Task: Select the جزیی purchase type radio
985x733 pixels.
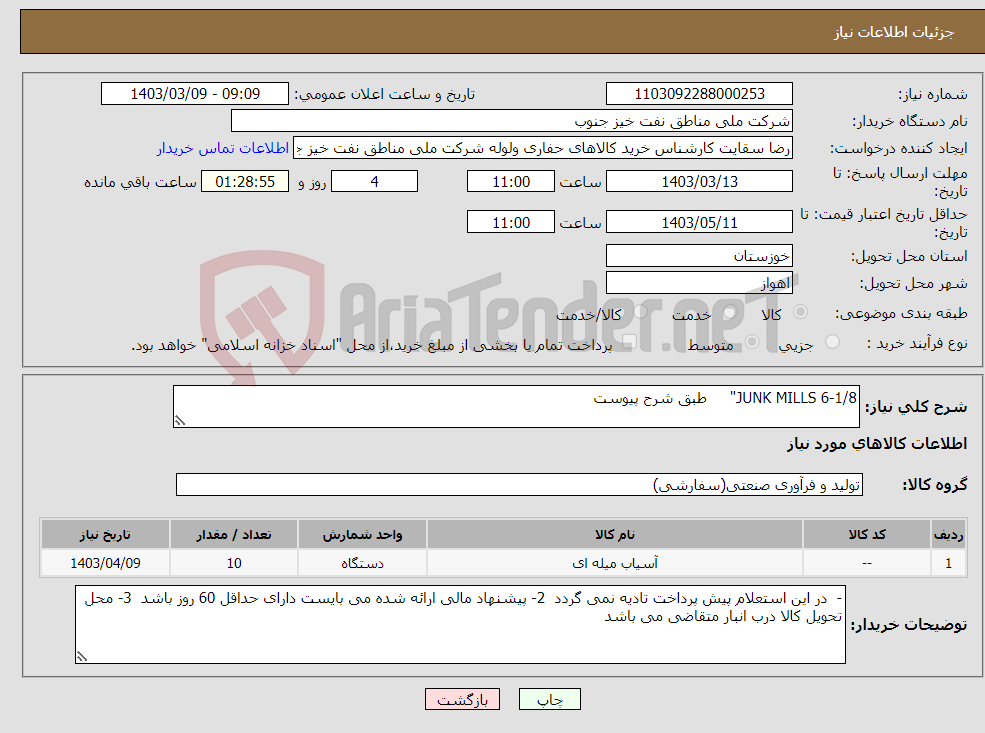Action: 832,342
